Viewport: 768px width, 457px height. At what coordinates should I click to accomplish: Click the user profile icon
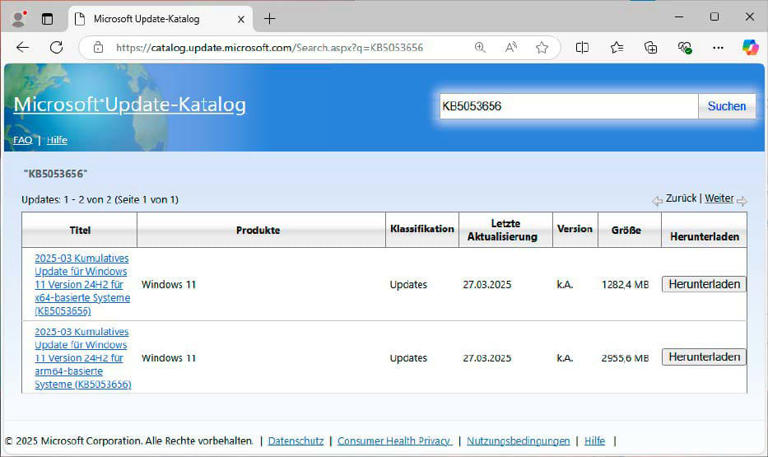17,18
